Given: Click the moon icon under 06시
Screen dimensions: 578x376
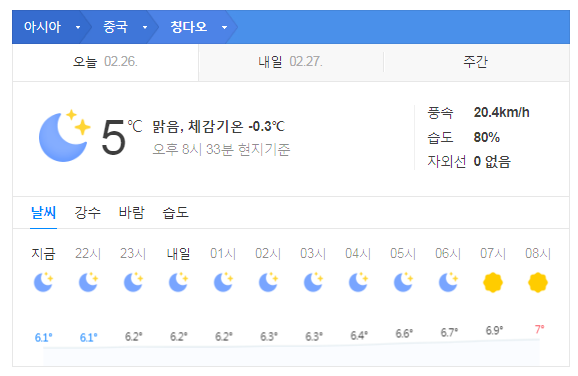Looking at the screenshot, I should pyautogui.click(x=448, y=282).
